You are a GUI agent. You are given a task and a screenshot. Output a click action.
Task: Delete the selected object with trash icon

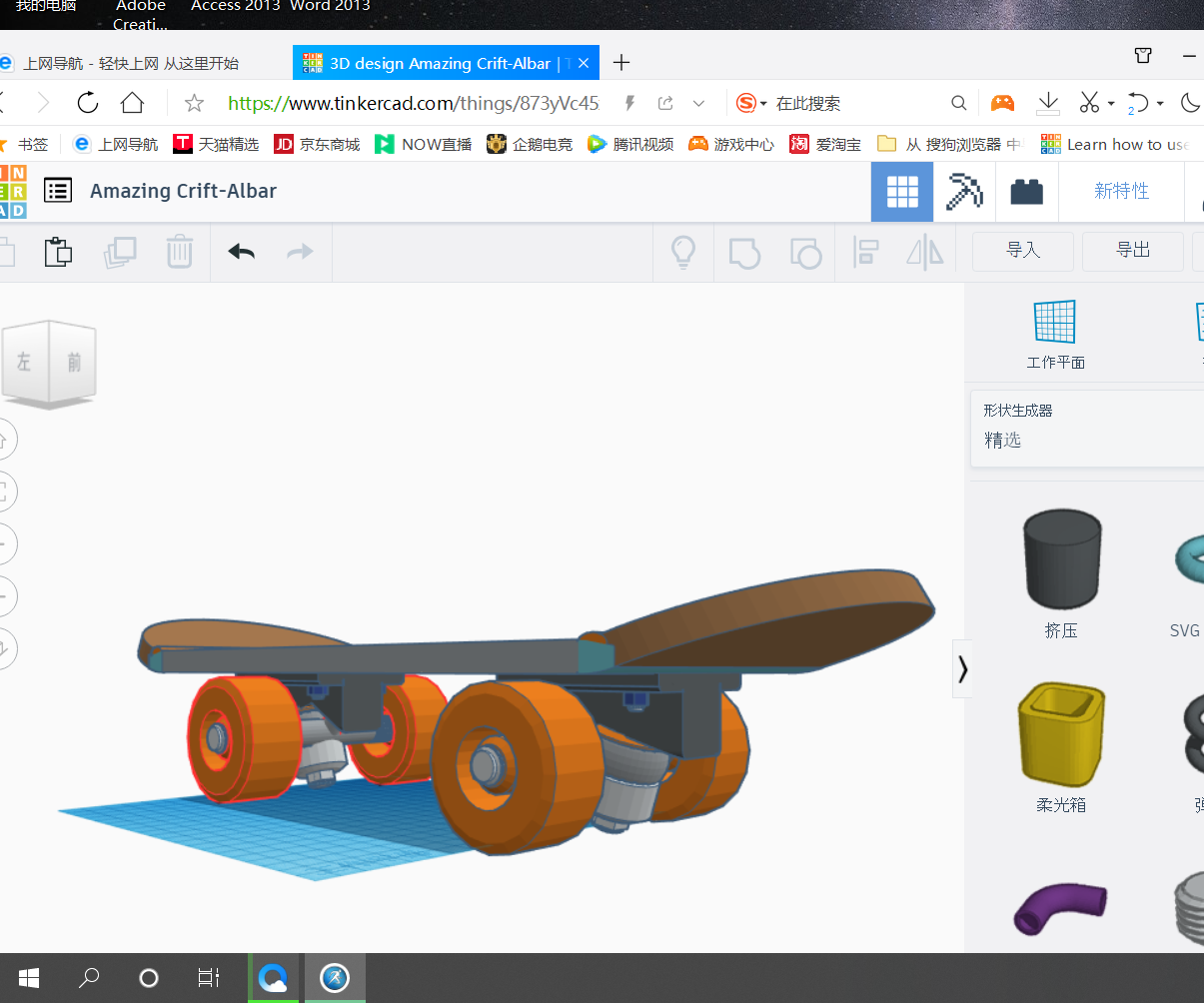coord(180,252)
